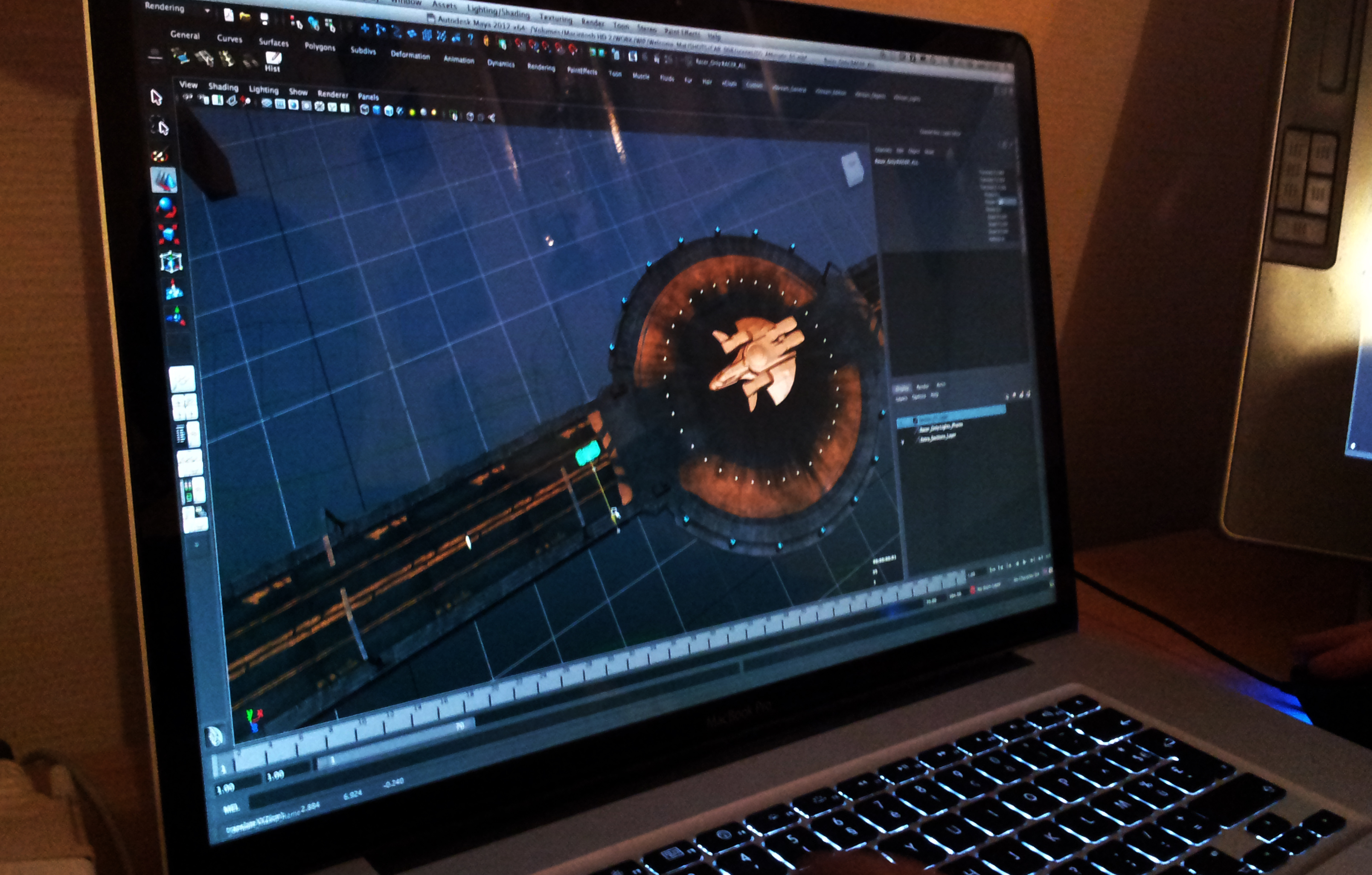This screenshot has height=875, width=1372.
Task: Switch to single perspective view layout
Action: point(182,379)
